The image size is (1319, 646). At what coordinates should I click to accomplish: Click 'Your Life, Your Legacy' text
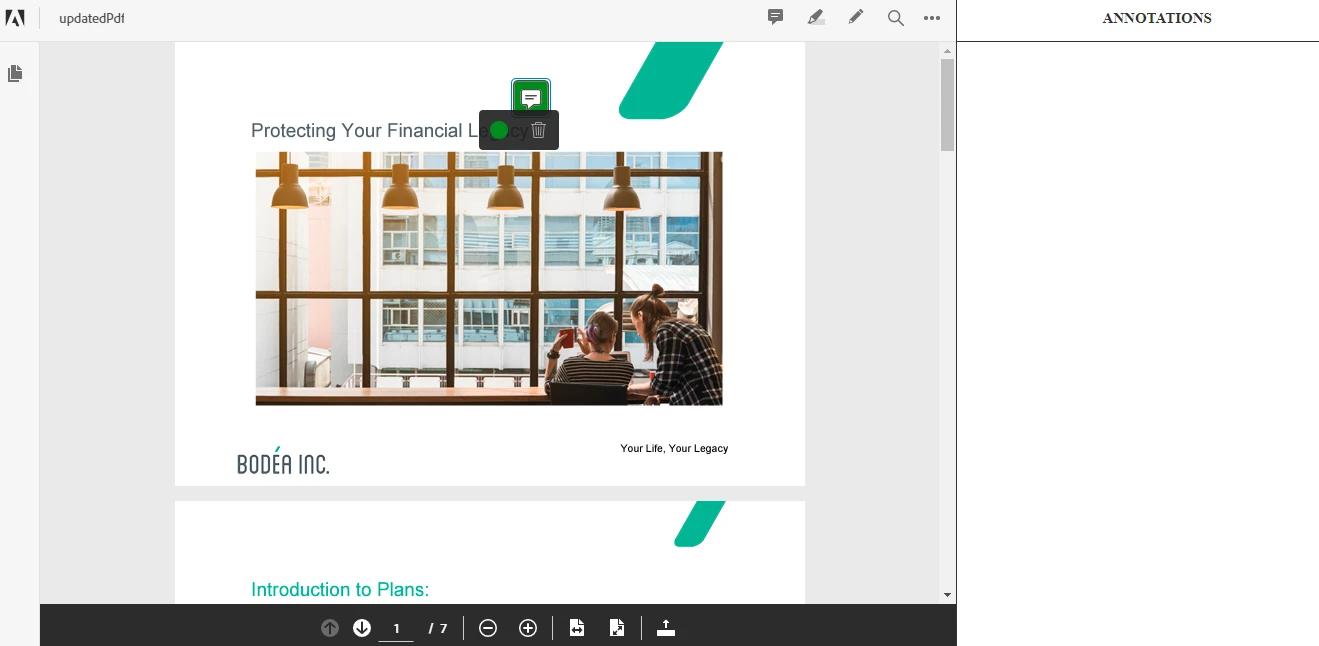click(x=674, y=448)
